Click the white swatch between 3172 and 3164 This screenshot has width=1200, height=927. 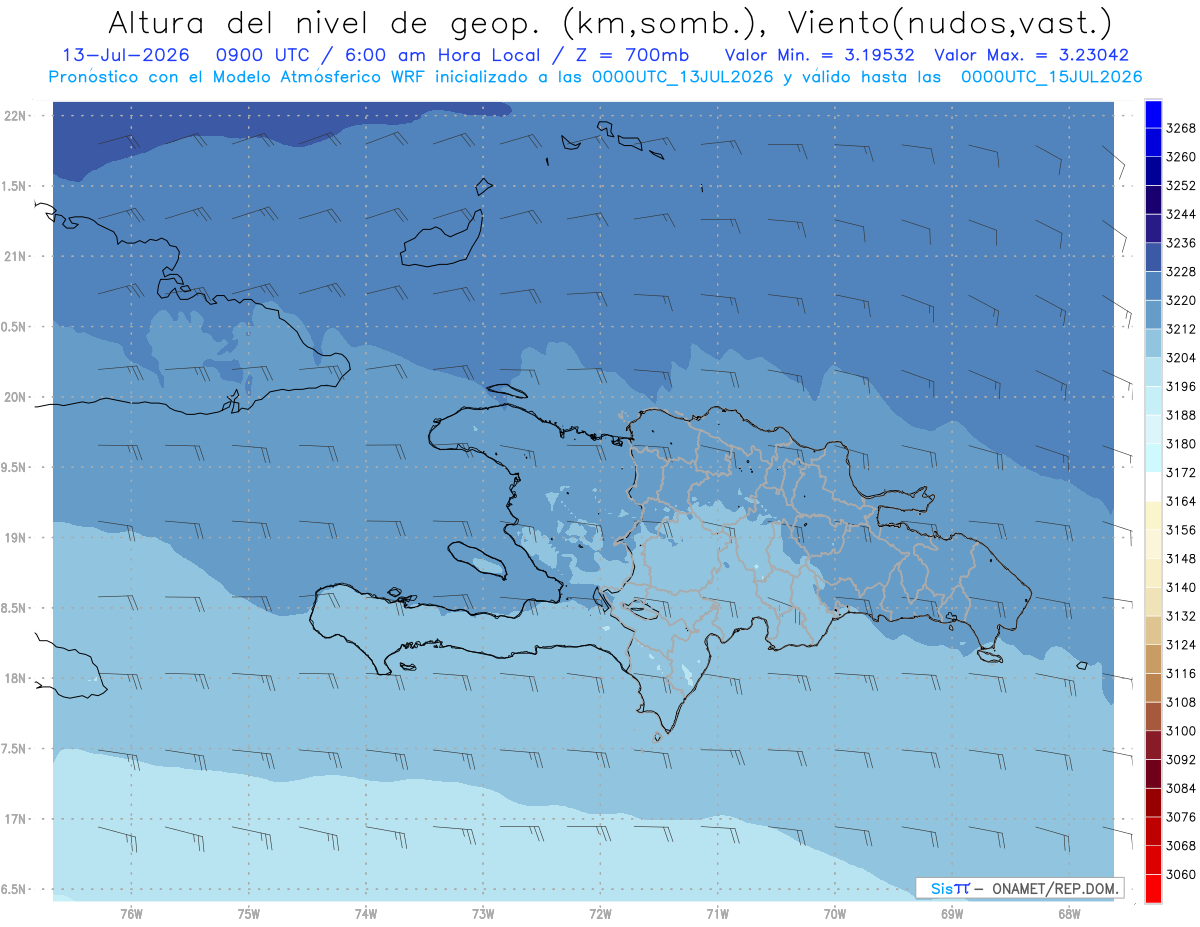[x=1153, y=487]
